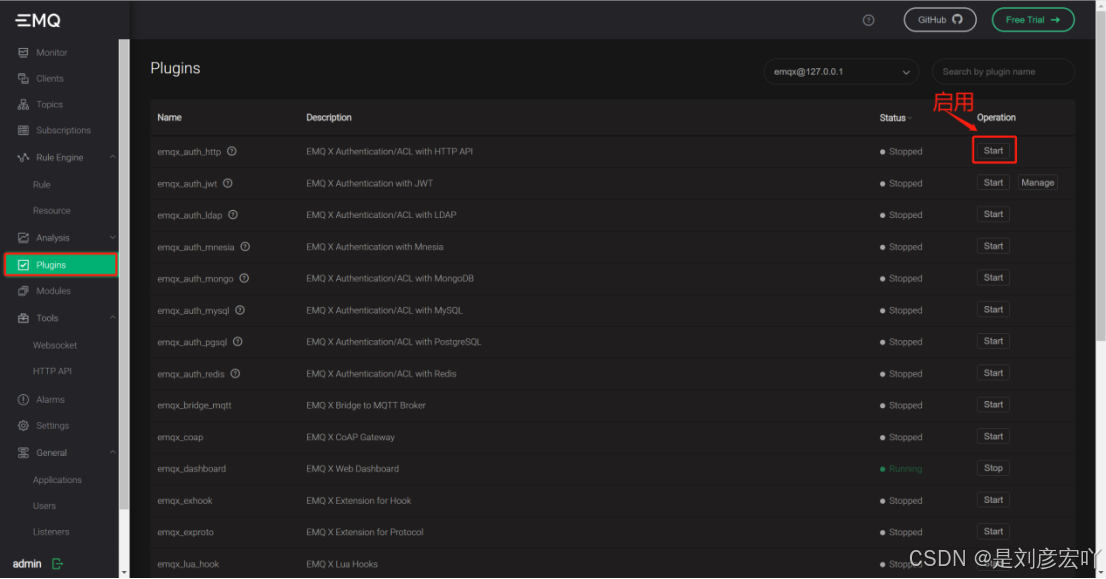Stop the emqx_dashboard plugin
1106x579 pixels.
[993, 468]
